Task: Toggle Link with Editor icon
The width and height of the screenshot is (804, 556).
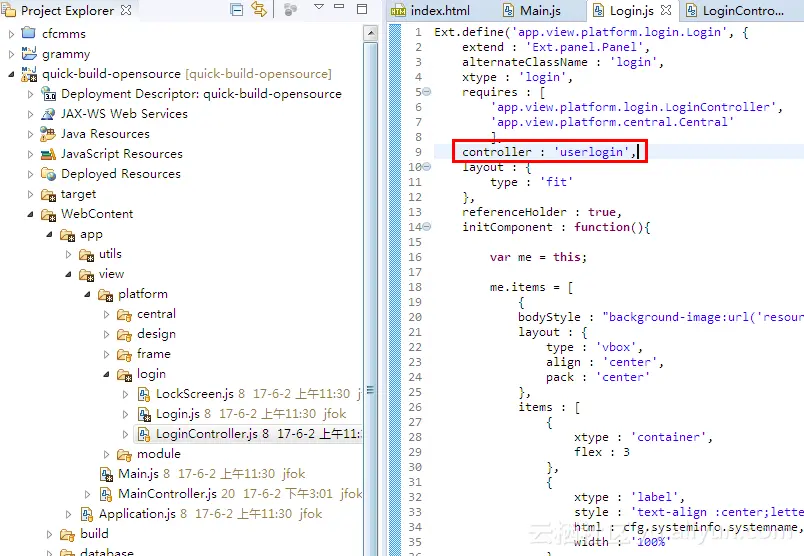Action: (x=259, y=9)
